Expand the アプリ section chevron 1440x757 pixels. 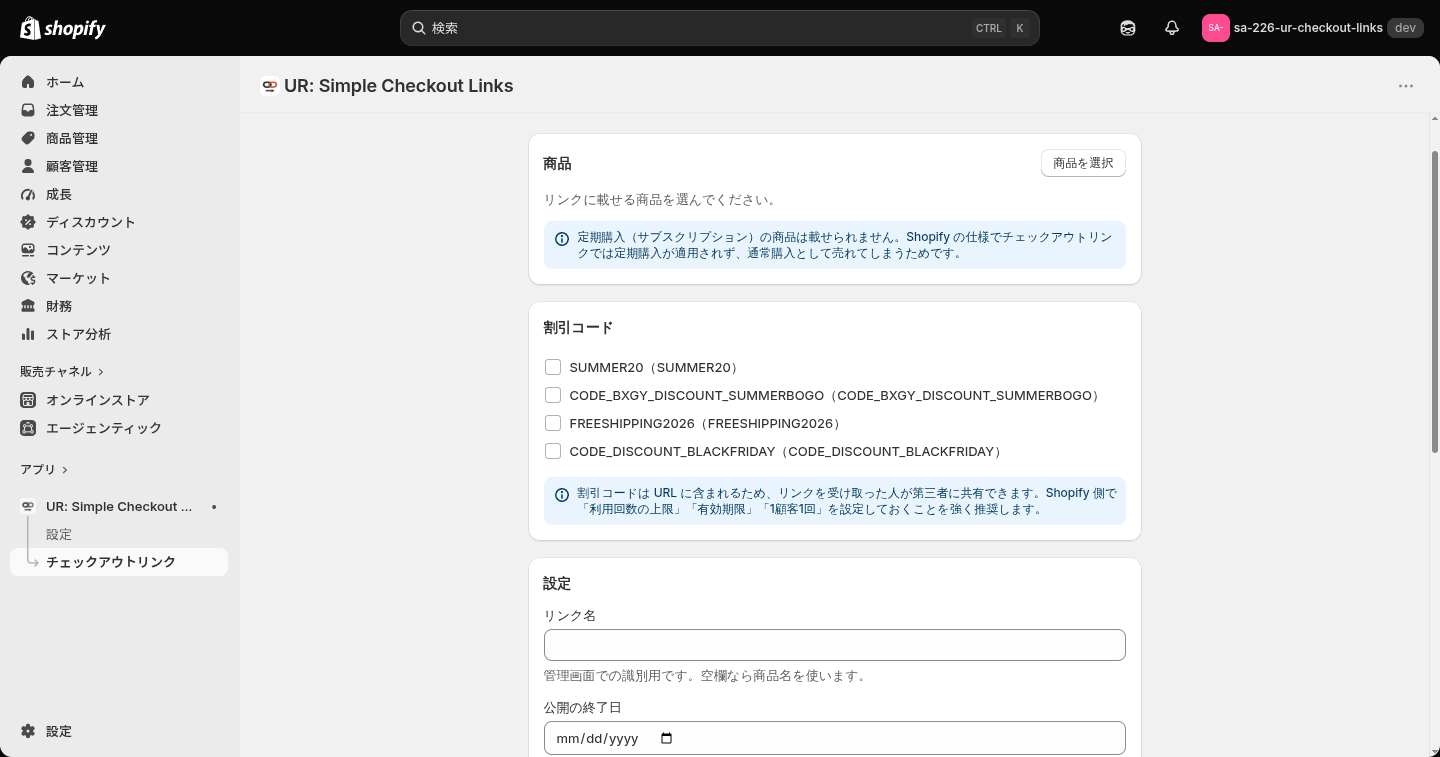tap(65, 470)
